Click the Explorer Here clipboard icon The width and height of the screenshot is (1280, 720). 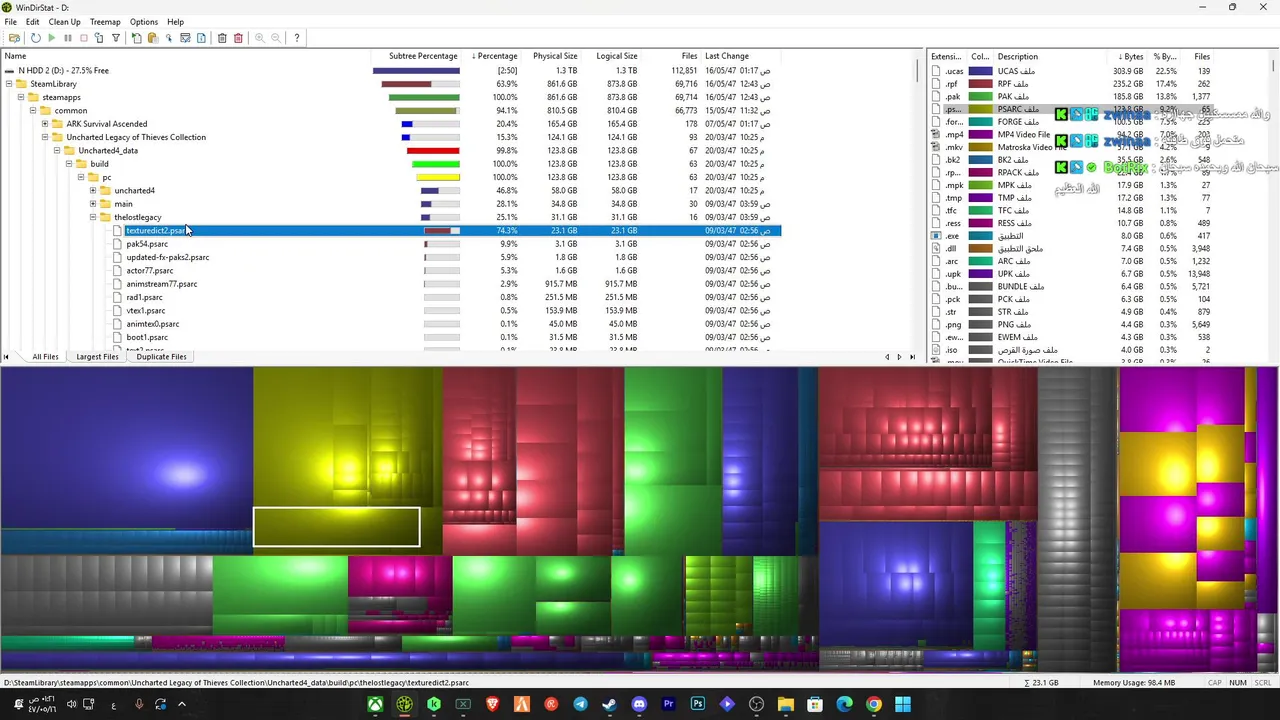point(153,38)
